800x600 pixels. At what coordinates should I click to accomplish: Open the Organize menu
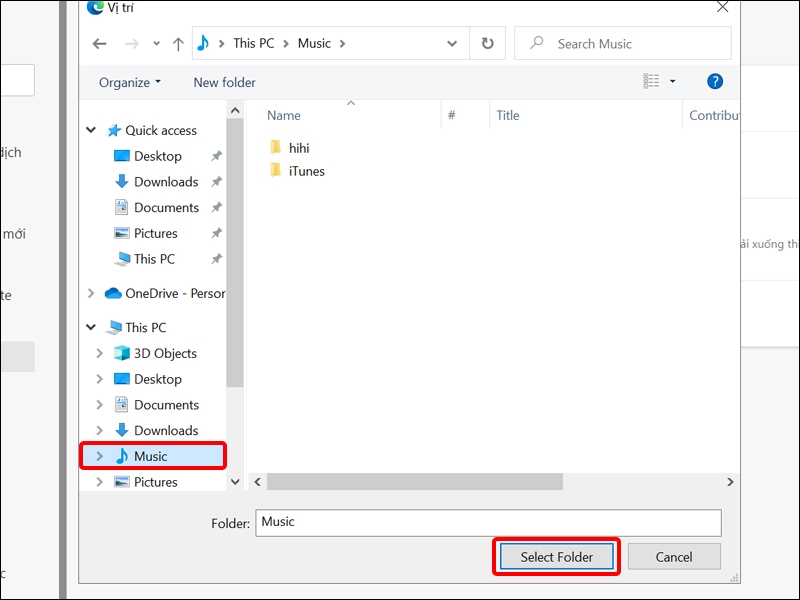(130, 82)
